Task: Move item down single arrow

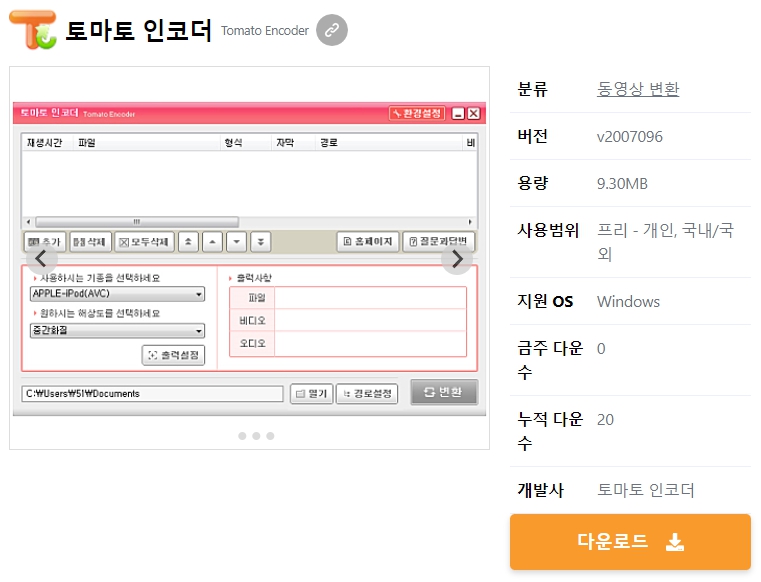Action: click(236, 242)
